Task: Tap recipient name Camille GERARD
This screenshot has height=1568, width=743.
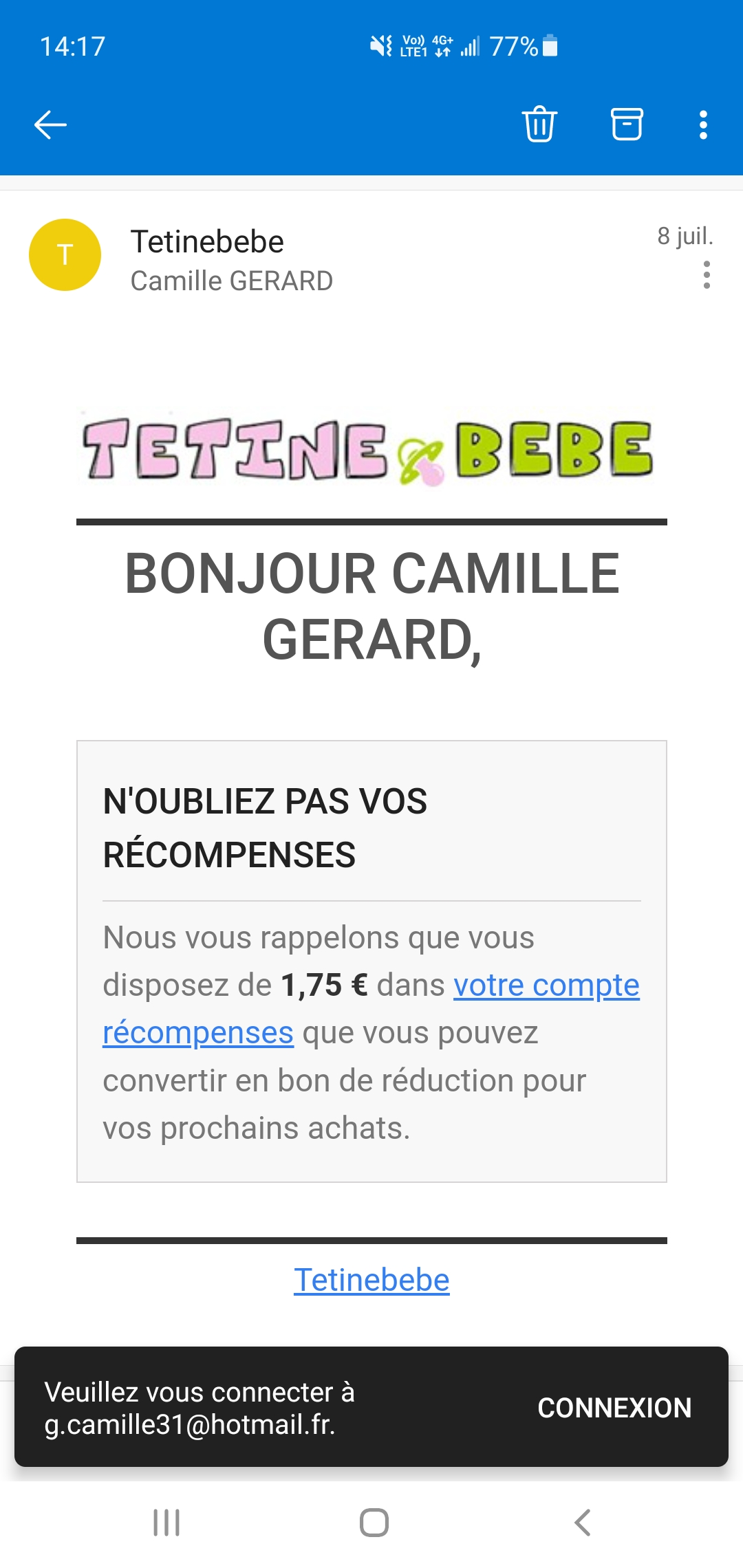Action: pyautogui.click(x=232, y=281)
